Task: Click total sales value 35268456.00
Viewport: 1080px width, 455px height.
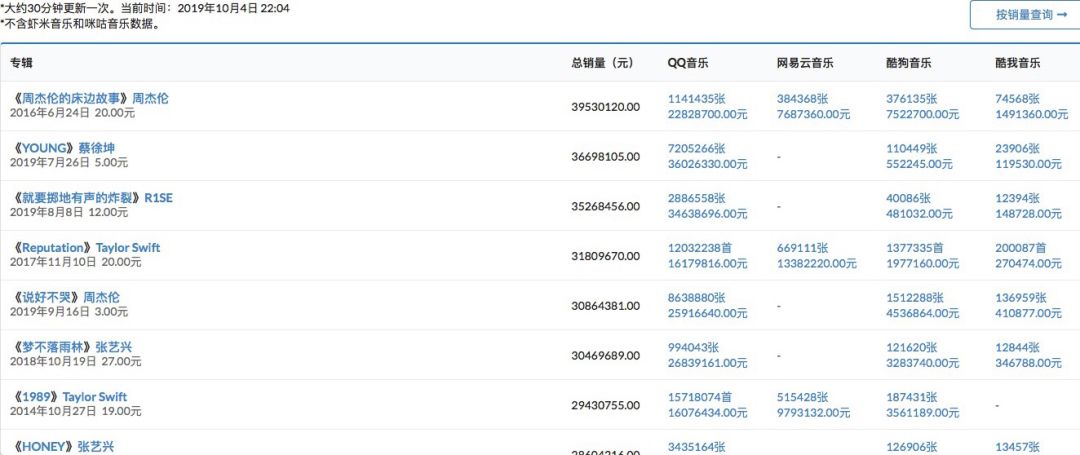Action: click(x=605, y=206)
